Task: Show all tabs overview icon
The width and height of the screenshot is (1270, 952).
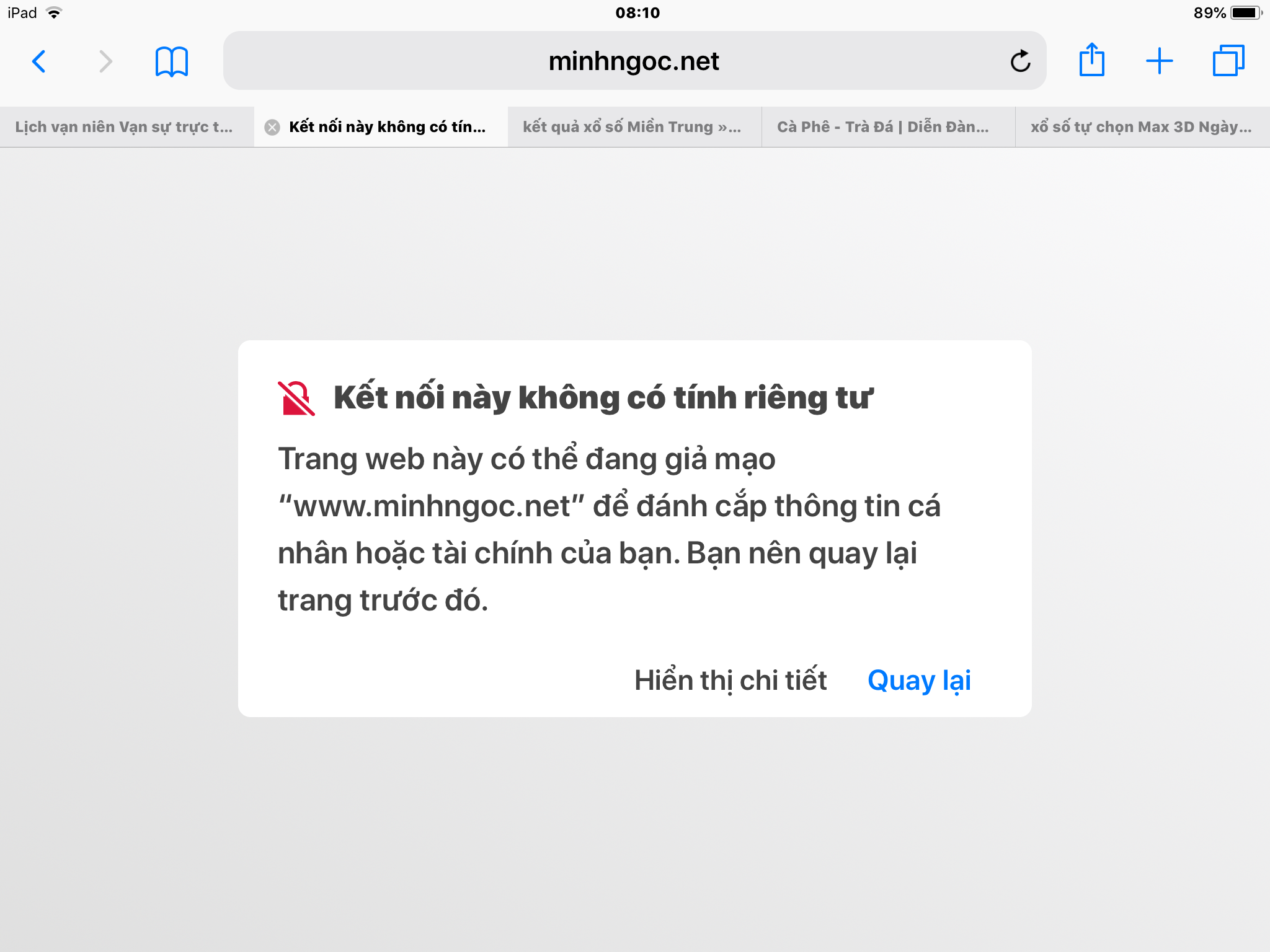Action: [x=1228, y=61]
